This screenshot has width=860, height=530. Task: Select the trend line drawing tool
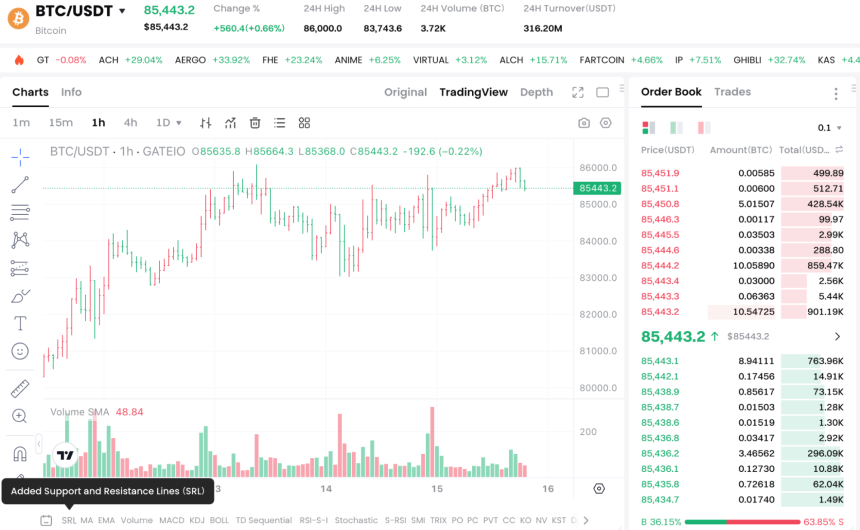[20, 185]
